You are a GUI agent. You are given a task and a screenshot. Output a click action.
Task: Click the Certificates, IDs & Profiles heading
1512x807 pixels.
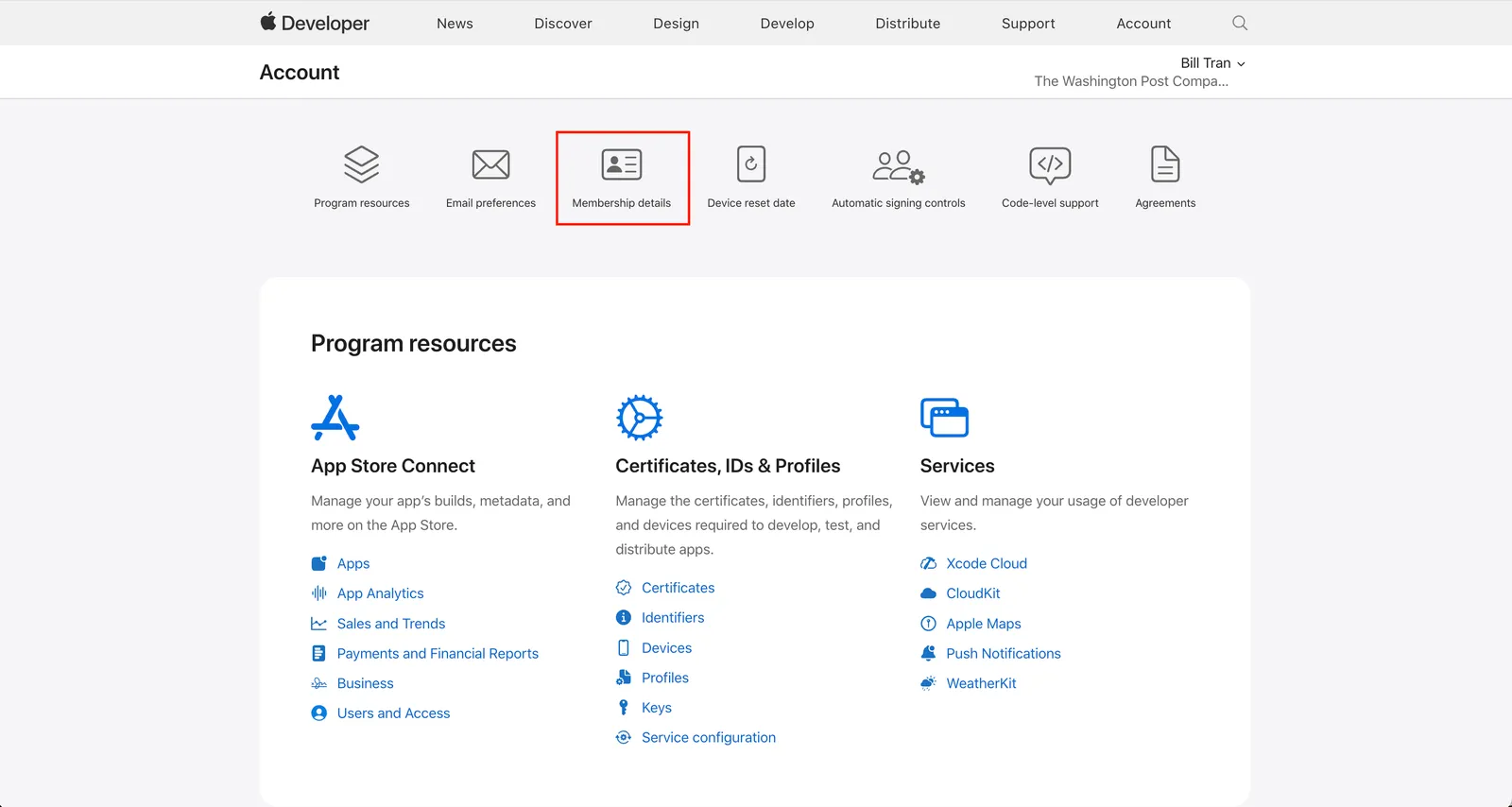[x=728, y=466]
